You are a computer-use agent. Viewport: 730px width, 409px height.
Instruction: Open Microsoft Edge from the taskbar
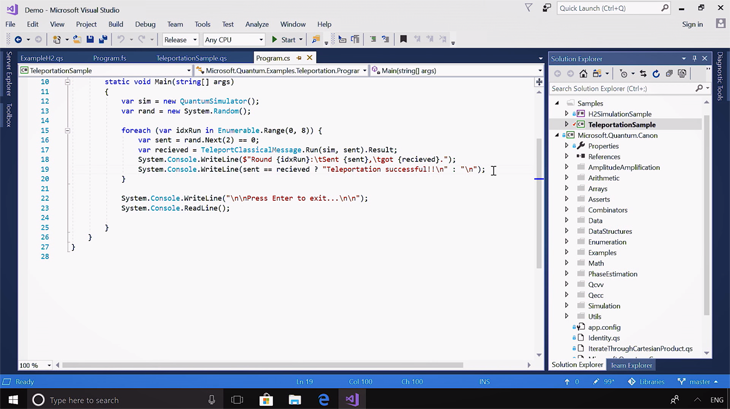(324, 400)
